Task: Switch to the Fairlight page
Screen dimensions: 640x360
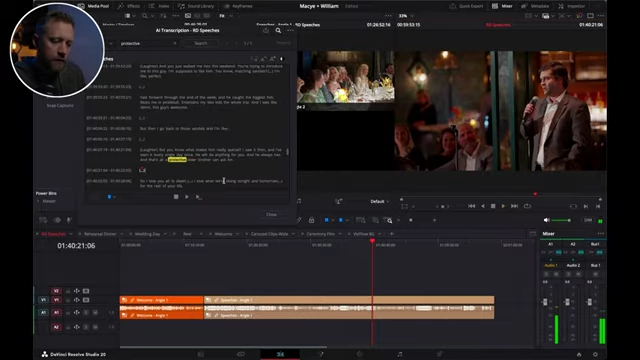Action: pyautogui.click(x=400, y=354)
